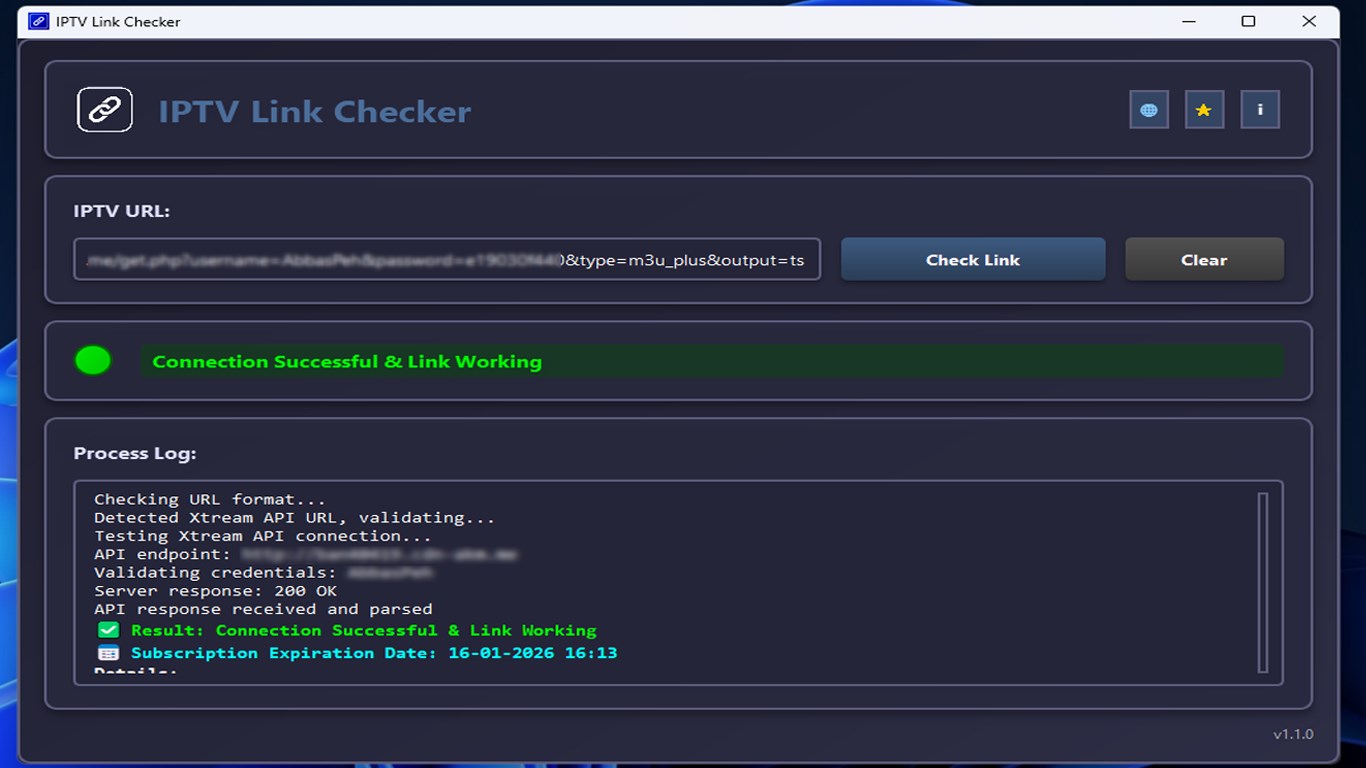Click the IPTV Link Checker heading

315,111
